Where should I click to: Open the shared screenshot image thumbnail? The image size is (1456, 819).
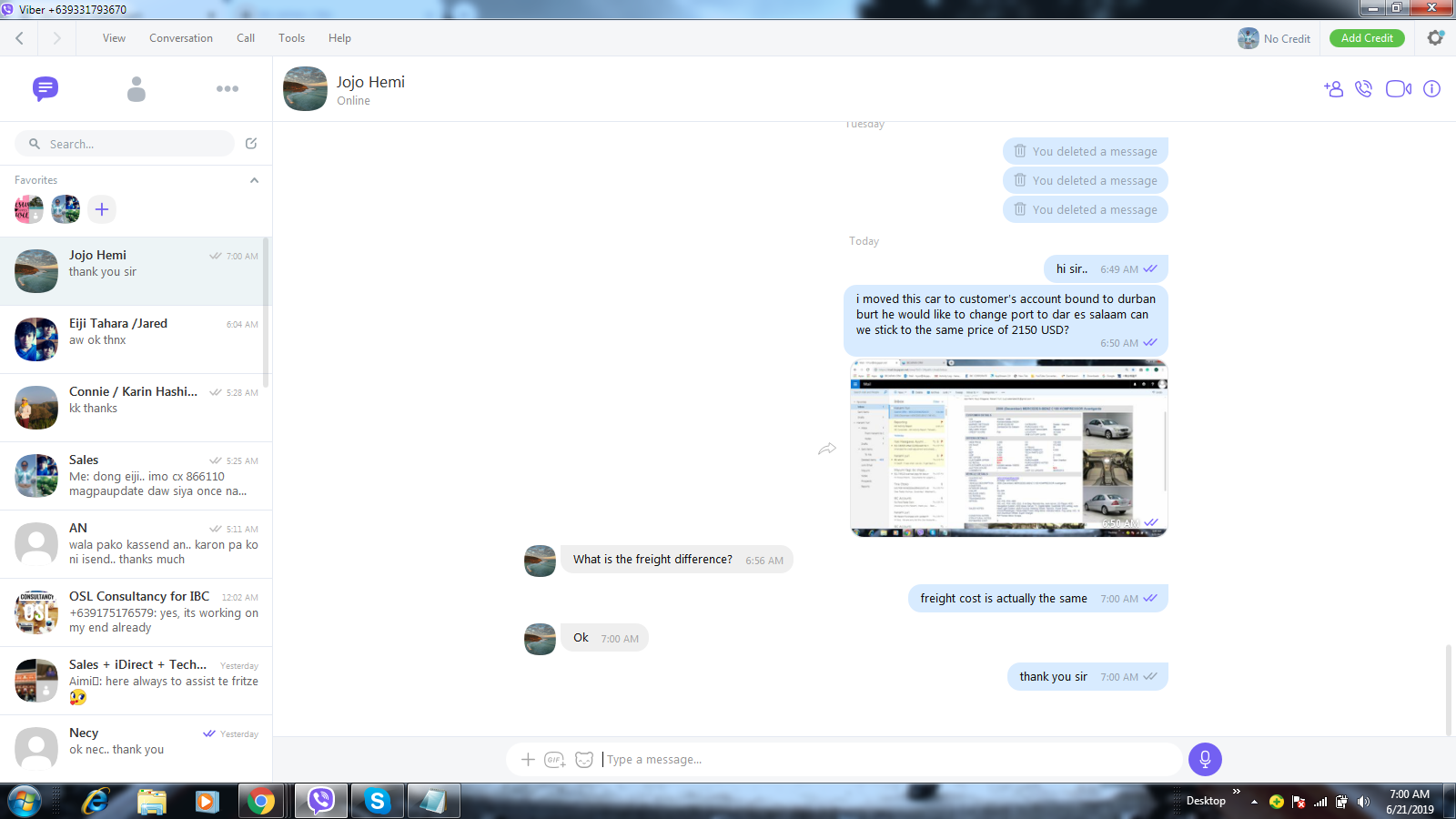click(1008, 448)
